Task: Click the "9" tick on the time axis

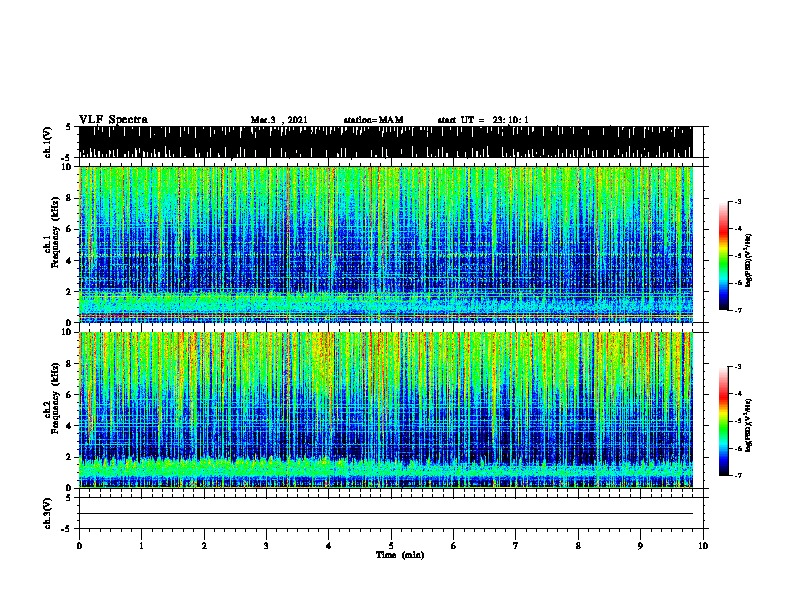Action: pyautogui.click(x=640, y=546)
